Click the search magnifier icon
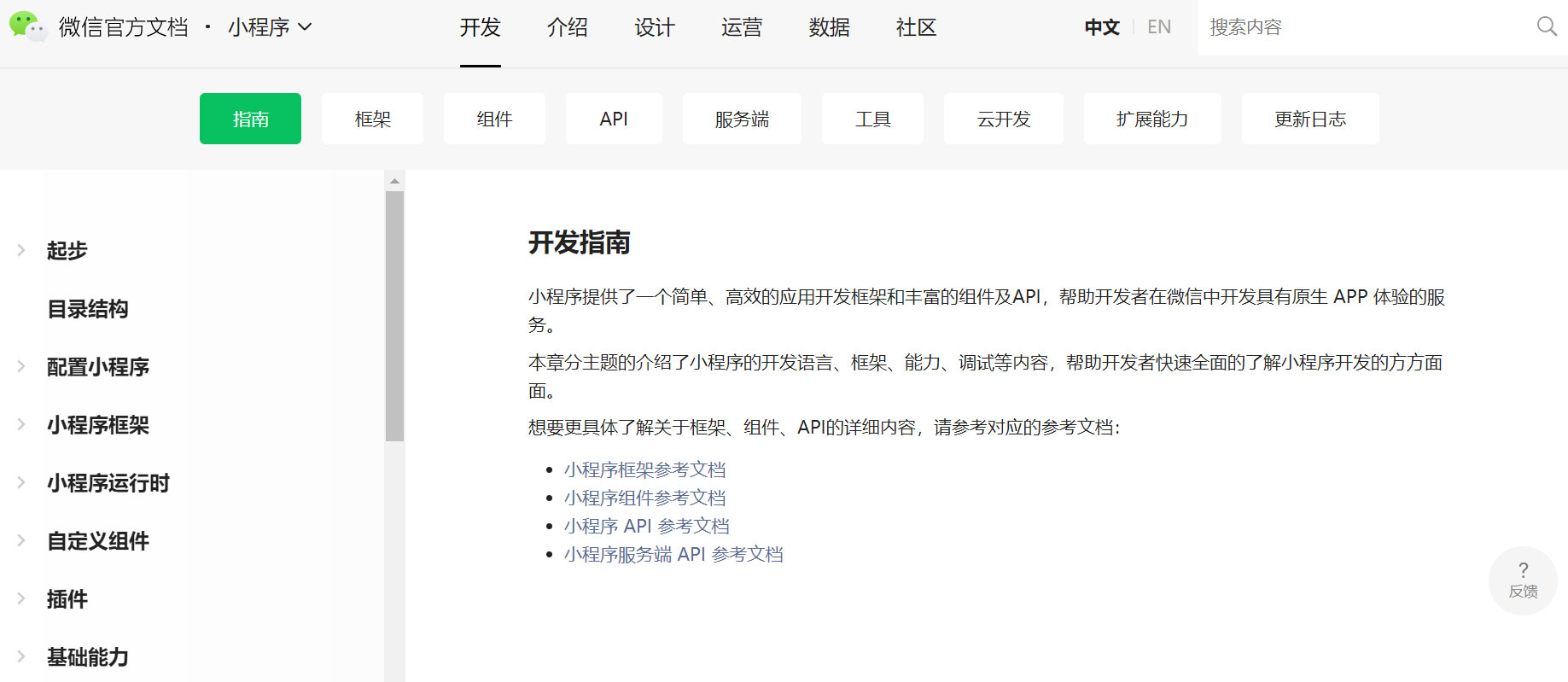1568x682 pixels. click(1547, 26)
